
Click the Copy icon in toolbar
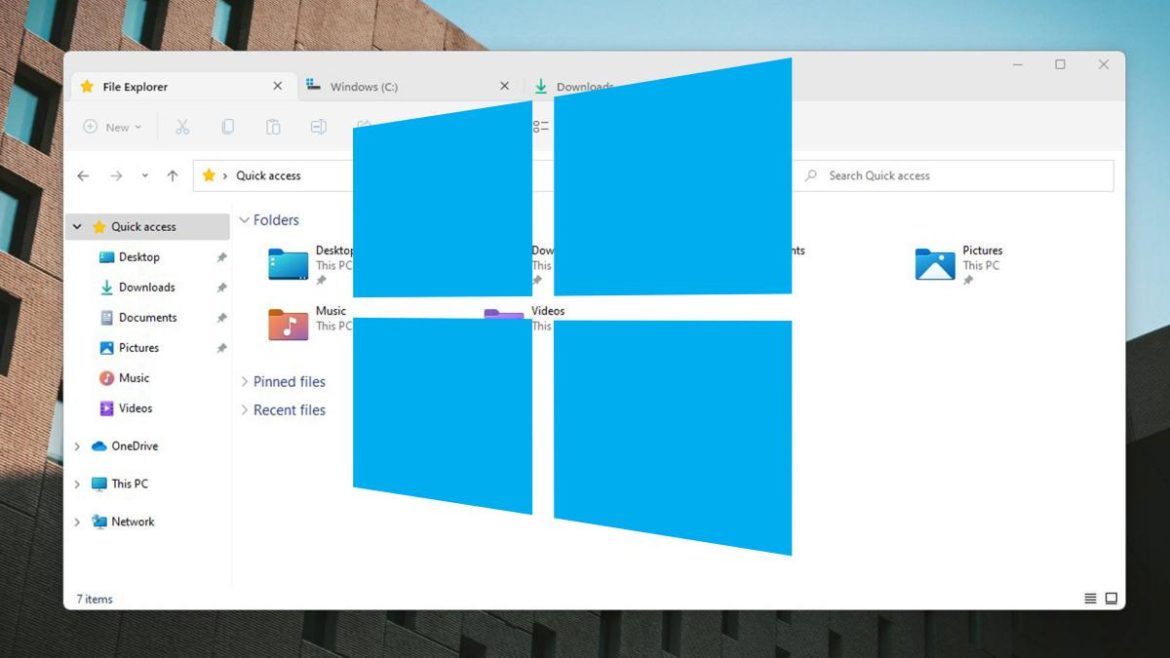tap(228, 127)
